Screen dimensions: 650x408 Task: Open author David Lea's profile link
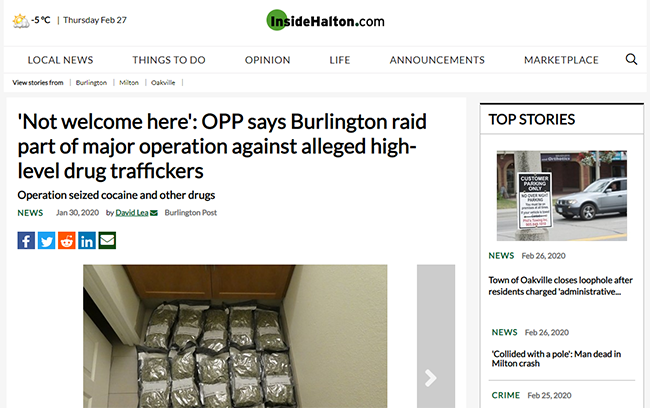pos(132,213)
